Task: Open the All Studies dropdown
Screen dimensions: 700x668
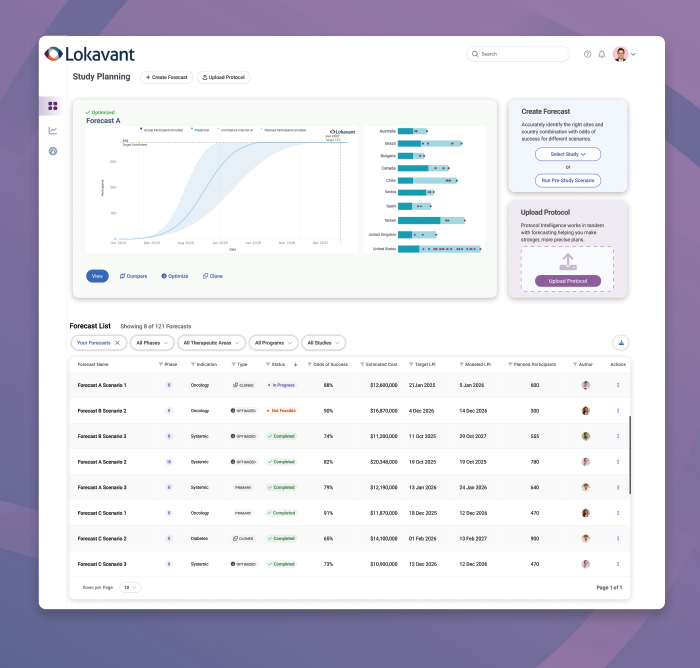Action: (324, 343)
